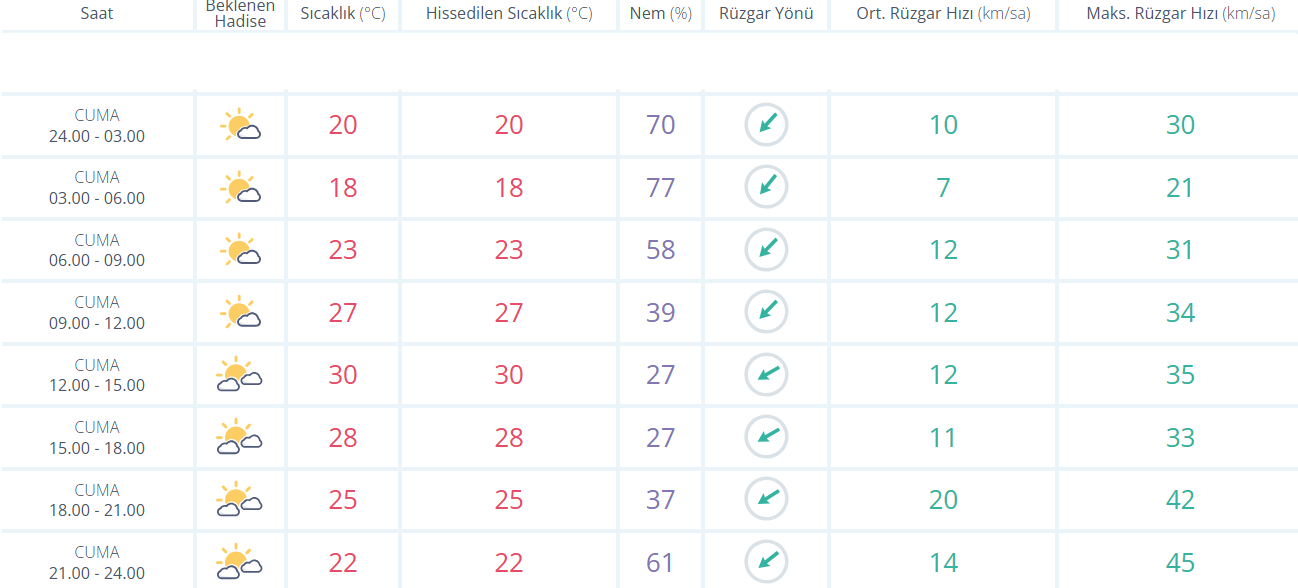1298x588 pixels.
Task: Click the Rüzgar Yönü column header
Action: (x=767, y=14)
